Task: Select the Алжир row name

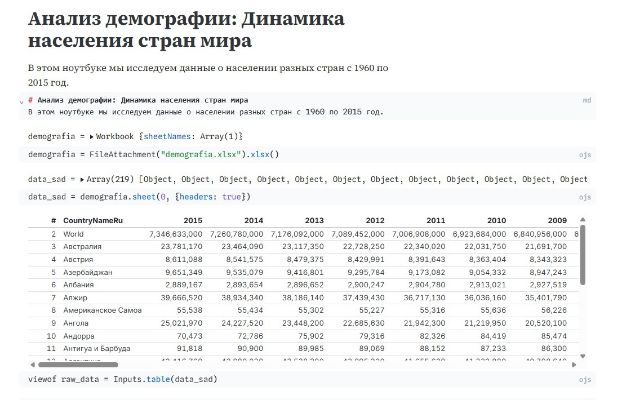Action: [75, 298]
